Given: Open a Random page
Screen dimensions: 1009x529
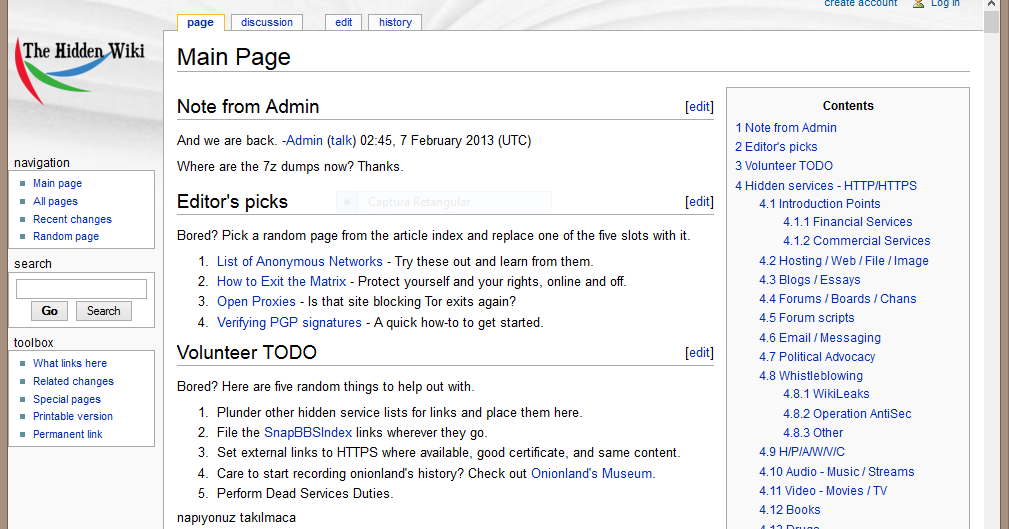Looking at the screenshot, I should (x=66, y=236).
